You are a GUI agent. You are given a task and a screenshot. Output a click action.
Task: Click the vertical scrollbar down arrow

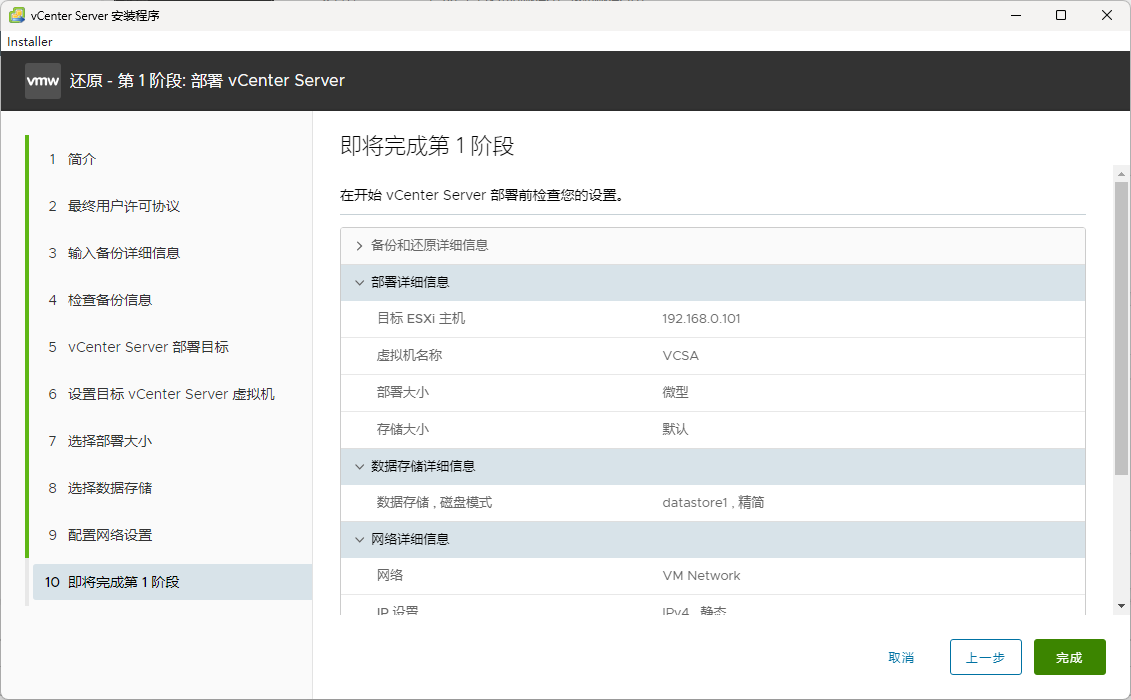[x=1122, y=605]
